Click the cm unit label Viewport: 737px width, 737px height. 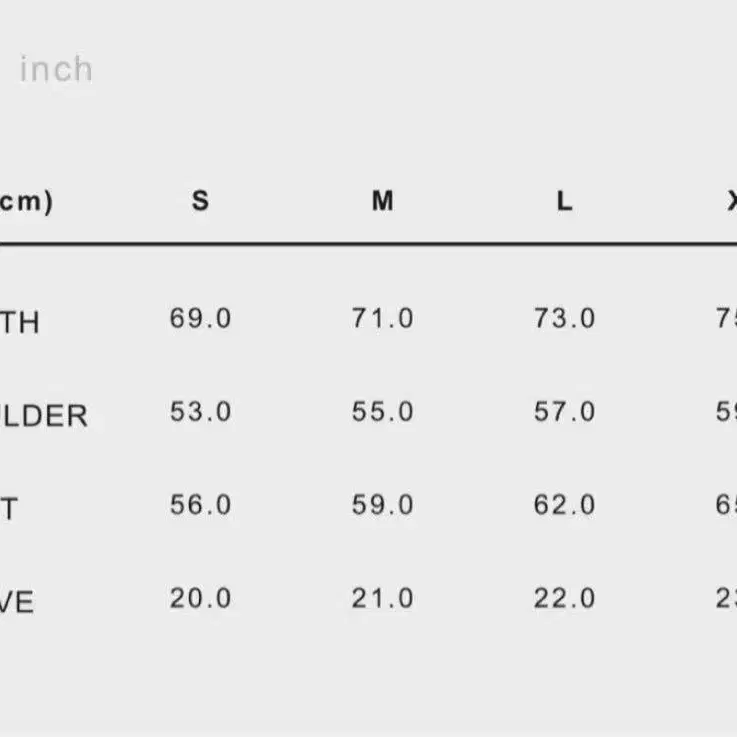point(26,202)
